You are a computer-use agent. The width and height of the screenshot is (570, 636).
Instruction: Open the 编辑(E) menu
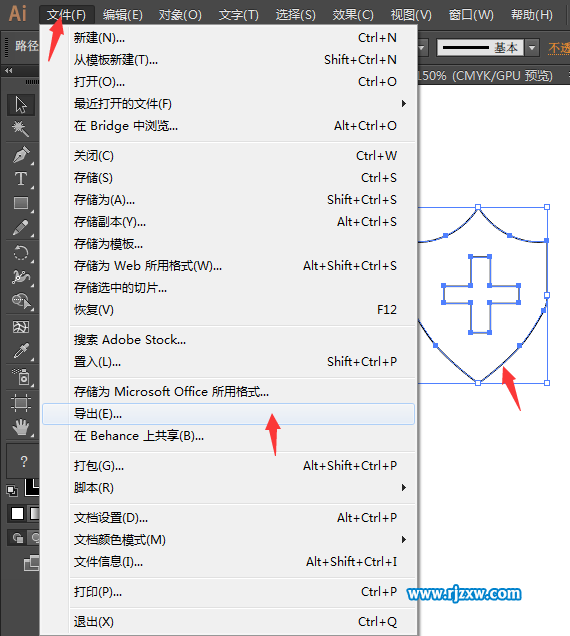[123, 15]
